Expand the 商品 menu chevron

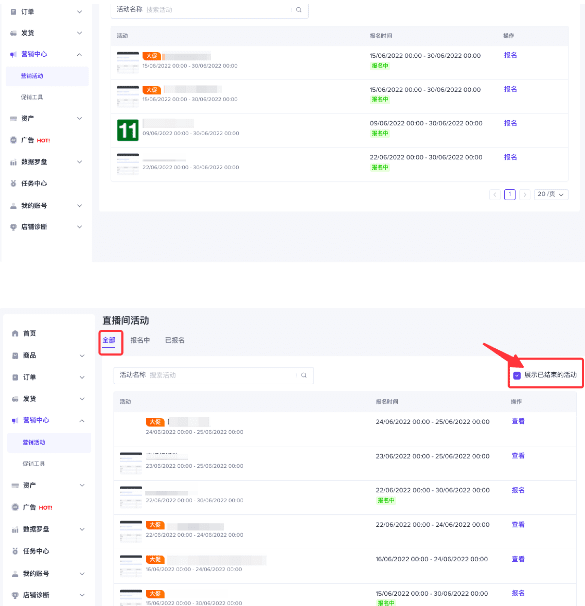[x=82, y=356]
